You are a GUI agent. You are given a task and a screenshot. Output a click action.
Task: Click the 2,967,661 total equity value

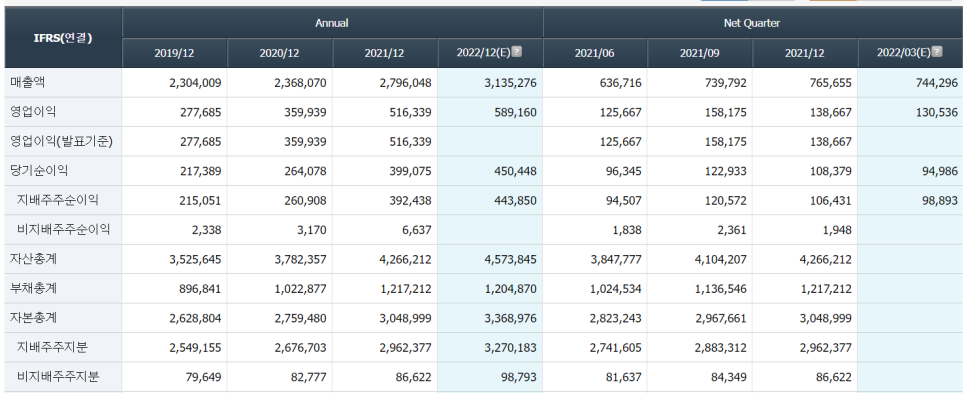click(x=720, y=318)
